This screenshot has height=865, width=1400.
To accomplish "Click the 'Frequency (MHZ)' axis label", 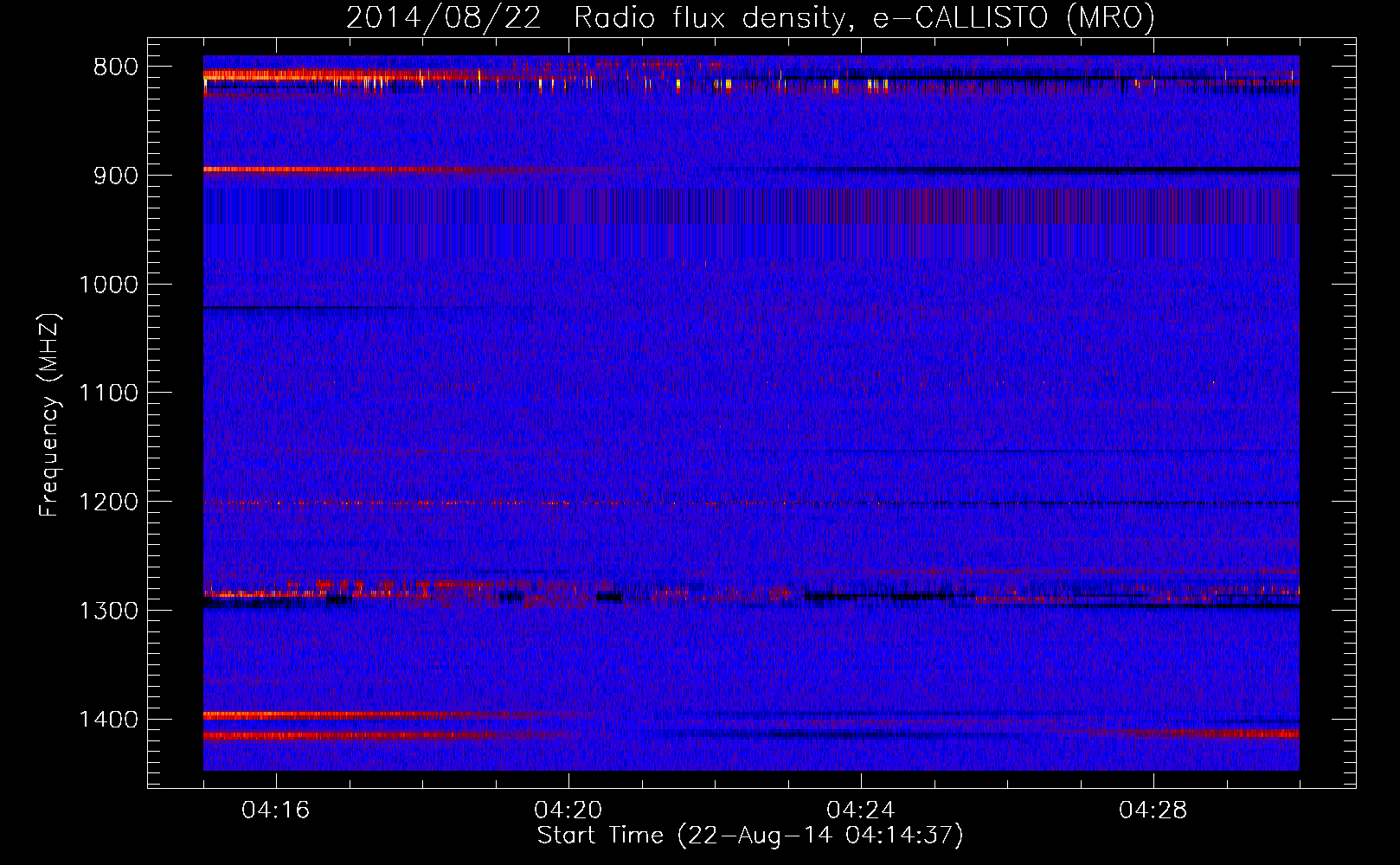I will point(50,415).
